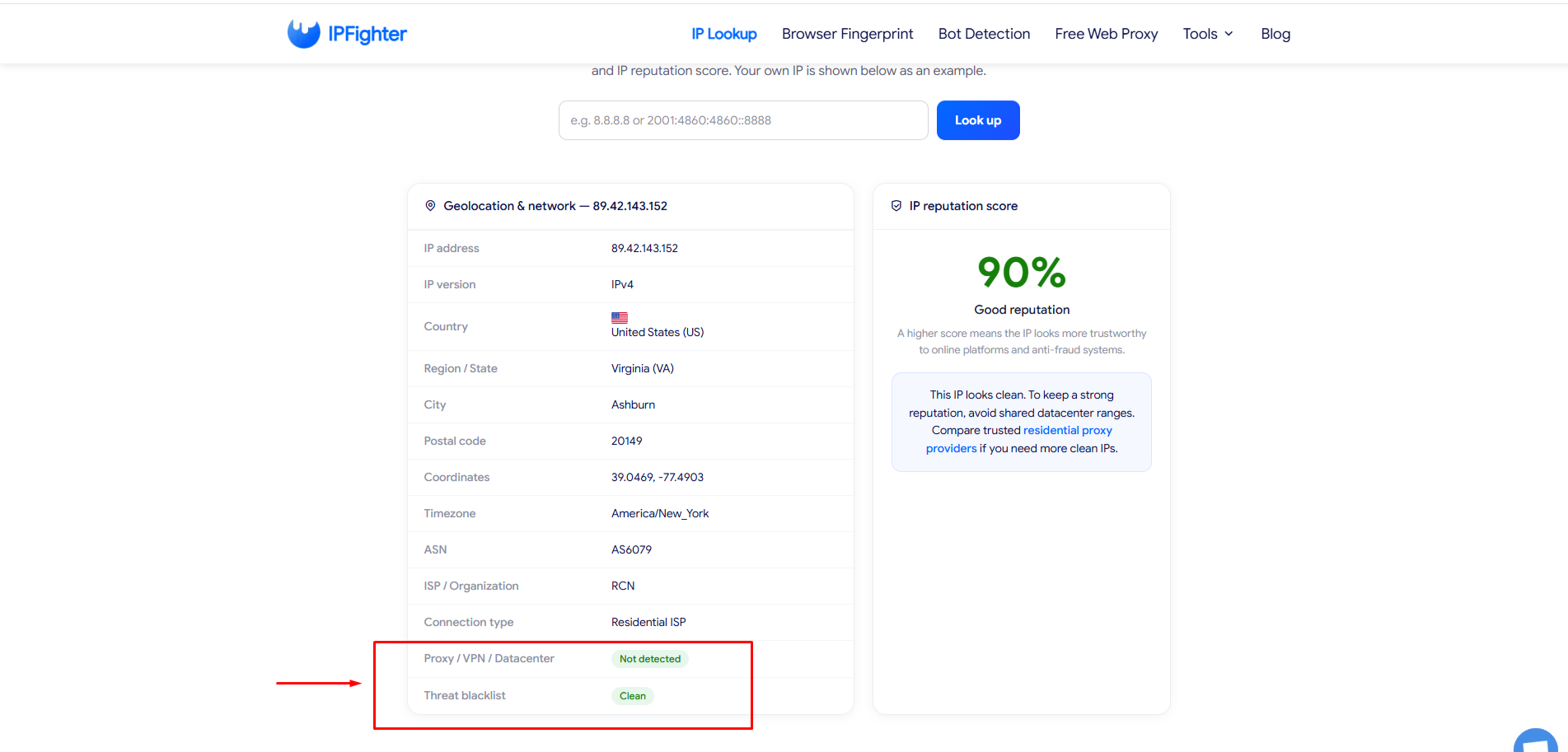Viewport: 1568px width, 752px height.
Task: Click the Threat blacklist row label
Action: [465, 695]
